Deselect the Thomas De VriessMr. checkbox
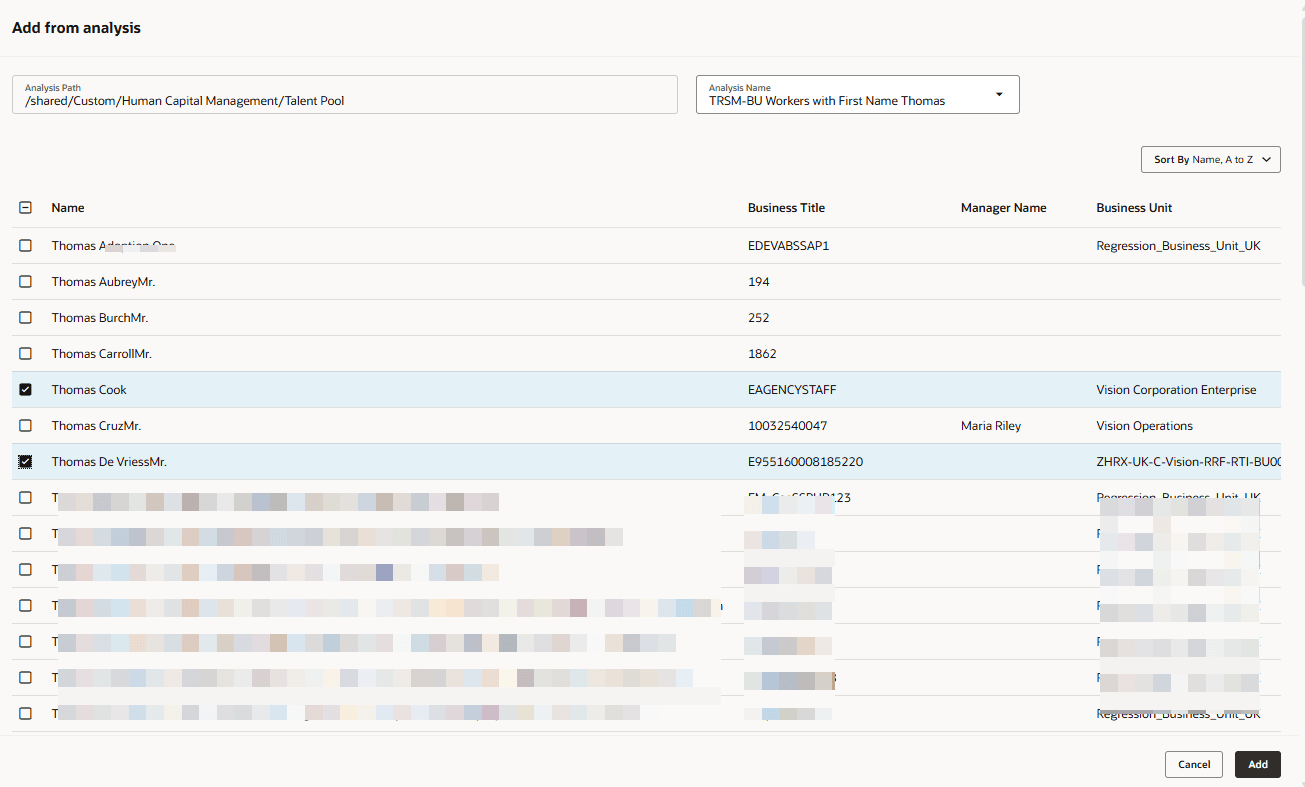The width and height of the screenshot is (1305, 787). pos(26,462)
